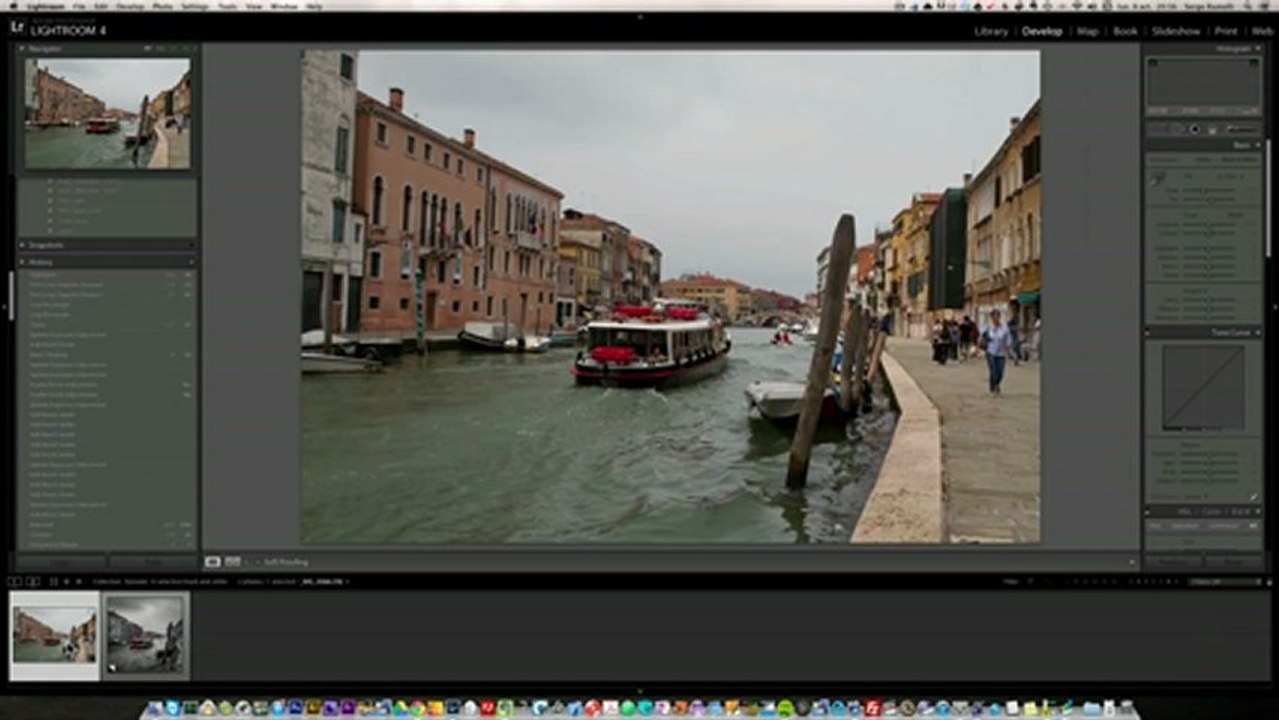This screenshot has height=720, width=1279.
Task: Switch to the Web module
Action: [1262, 31]
